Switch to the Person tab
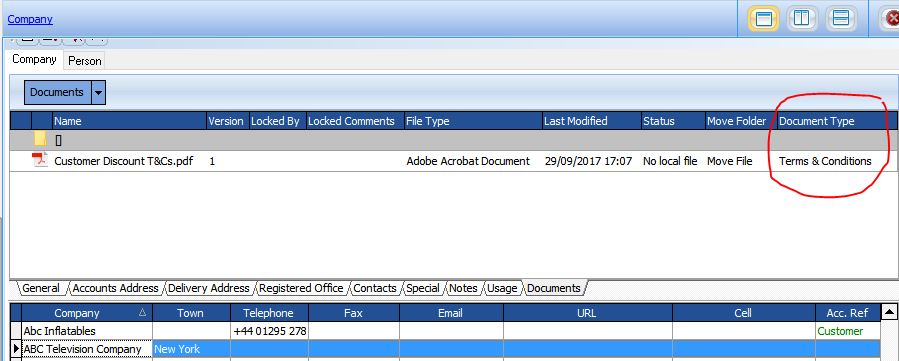The width and height of the screenshot is (899, 361). pos(85,61)
